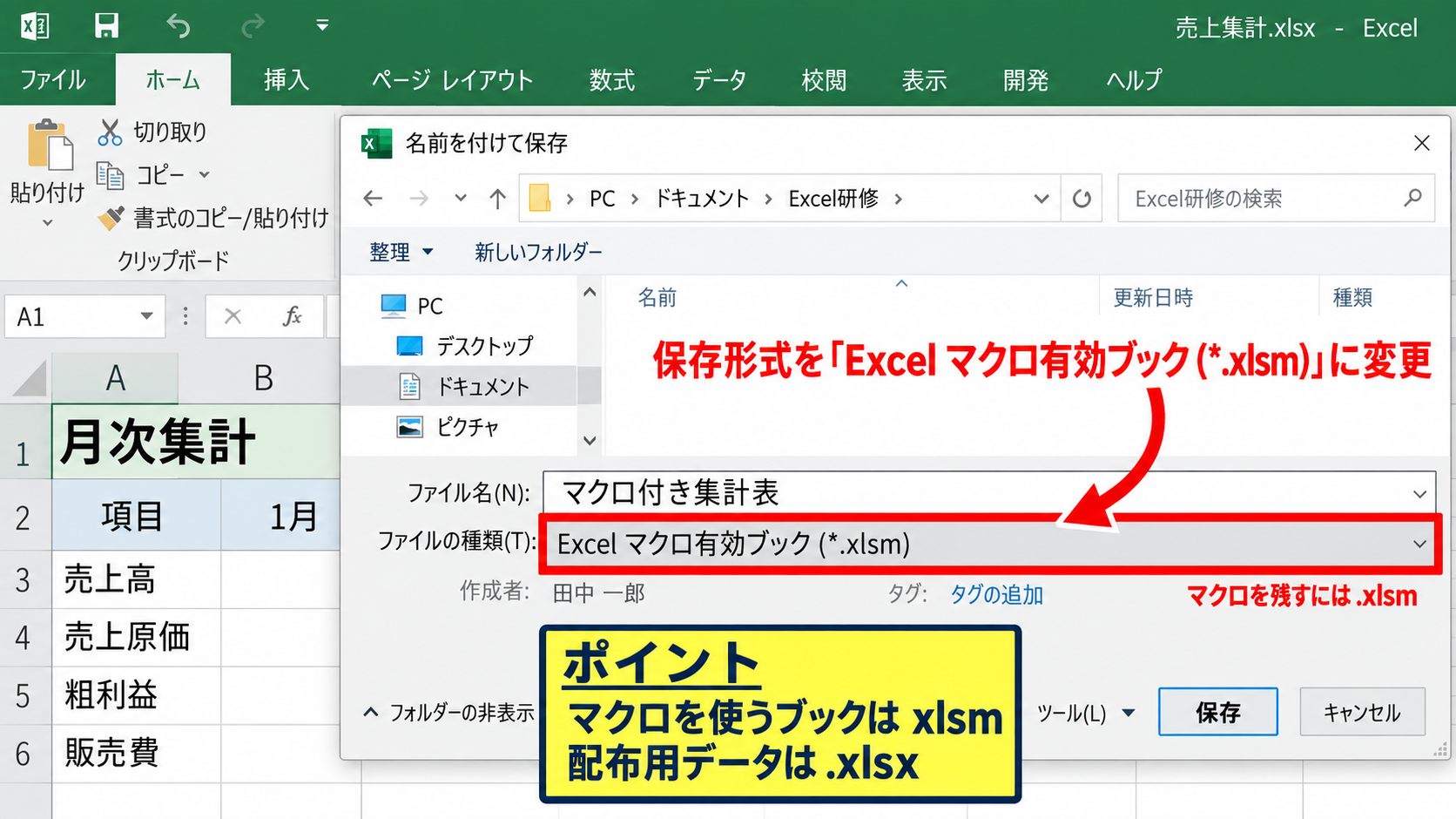Expand the コピー dropdown arrow
Screen dimensions: 1456x819
point(205,175)
